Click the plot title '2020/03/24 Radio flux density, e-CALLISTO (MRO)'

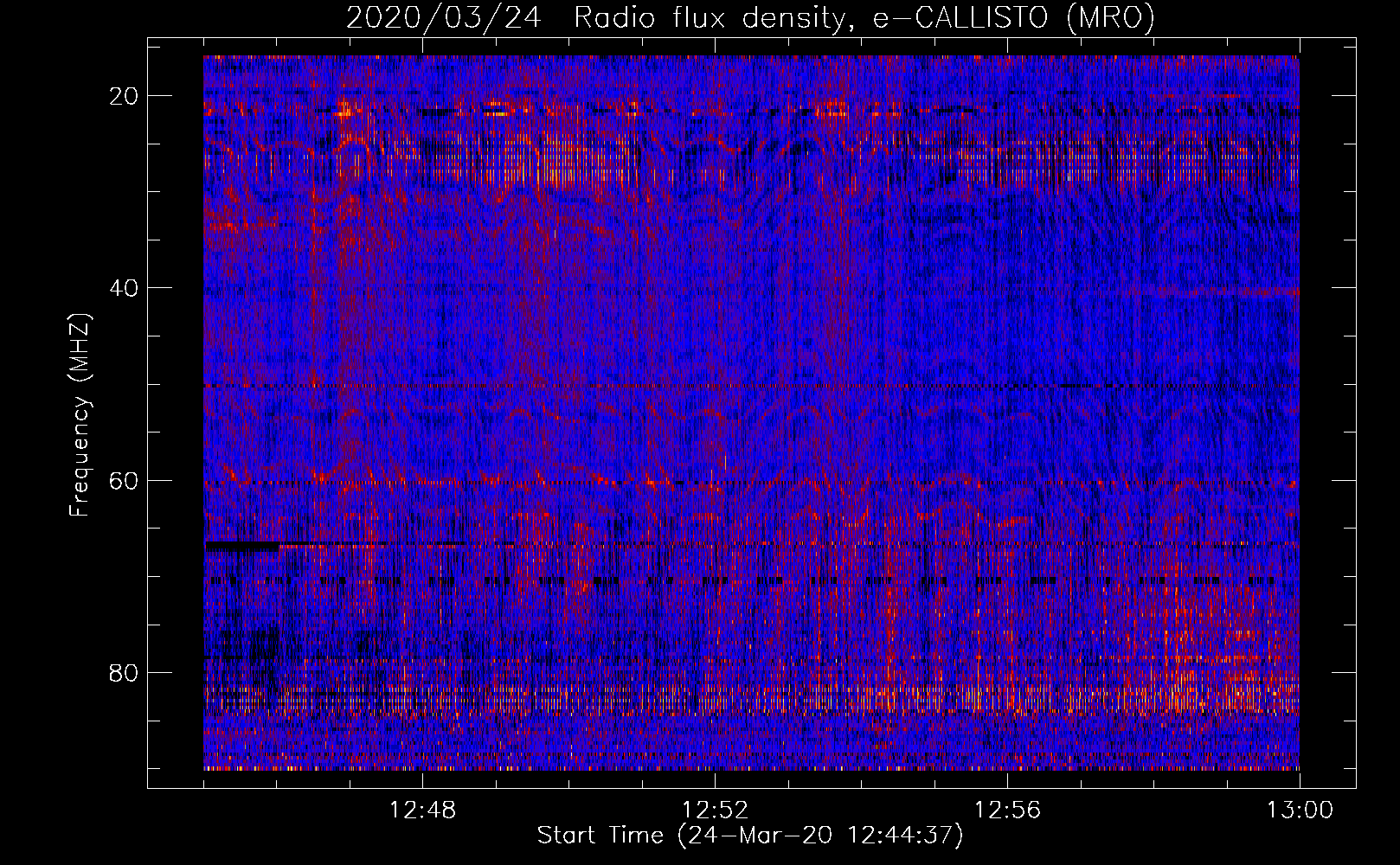(x=750, y=17)
